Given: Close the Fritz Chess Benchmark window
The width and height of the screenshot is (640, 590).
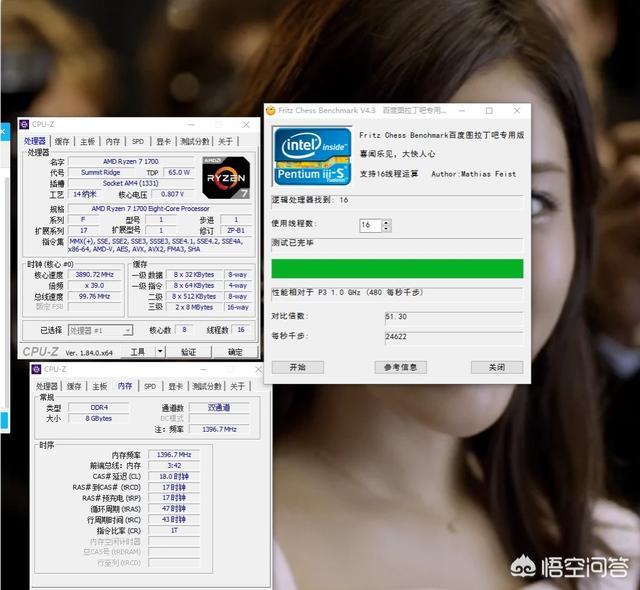Looking at the screenshot, I should coord(517,111).
